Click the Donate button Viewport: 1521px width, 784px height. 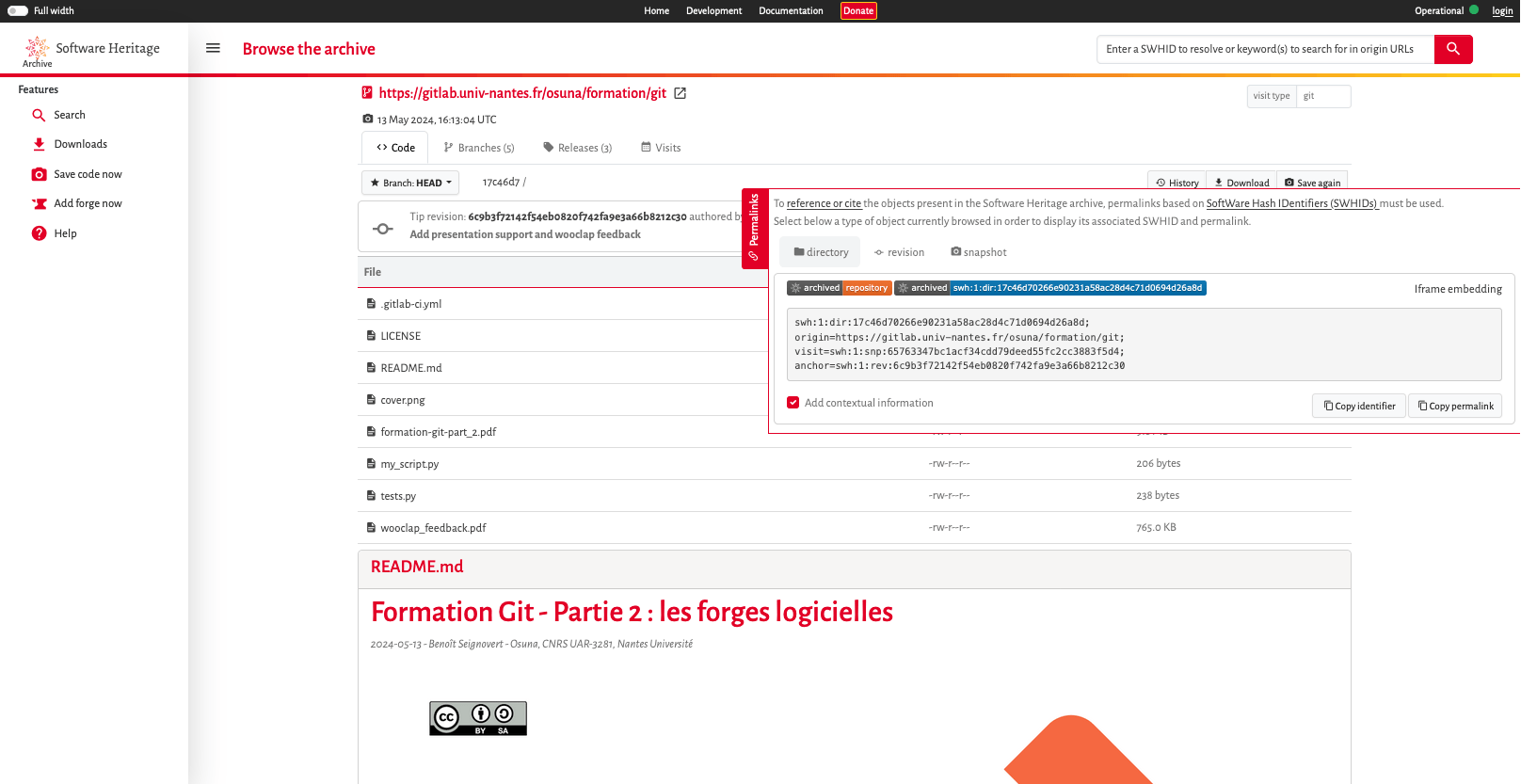(858, 11)
